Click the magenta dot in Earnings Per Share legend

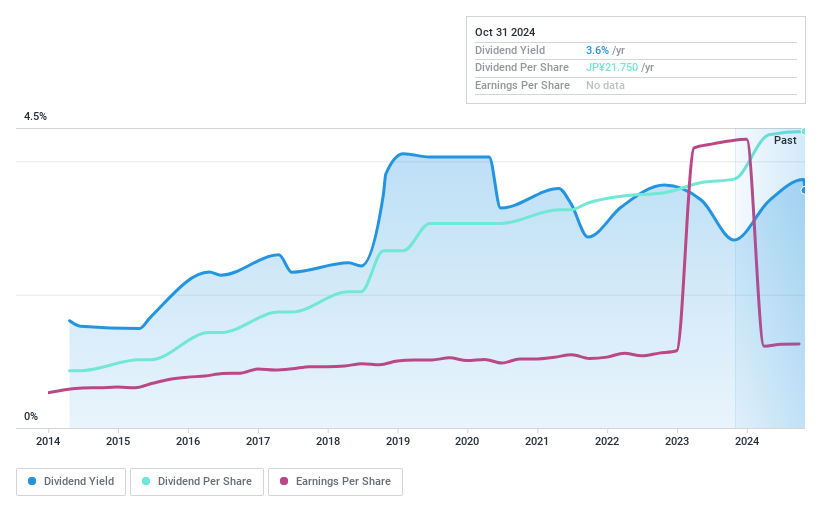tap(284, 481)
